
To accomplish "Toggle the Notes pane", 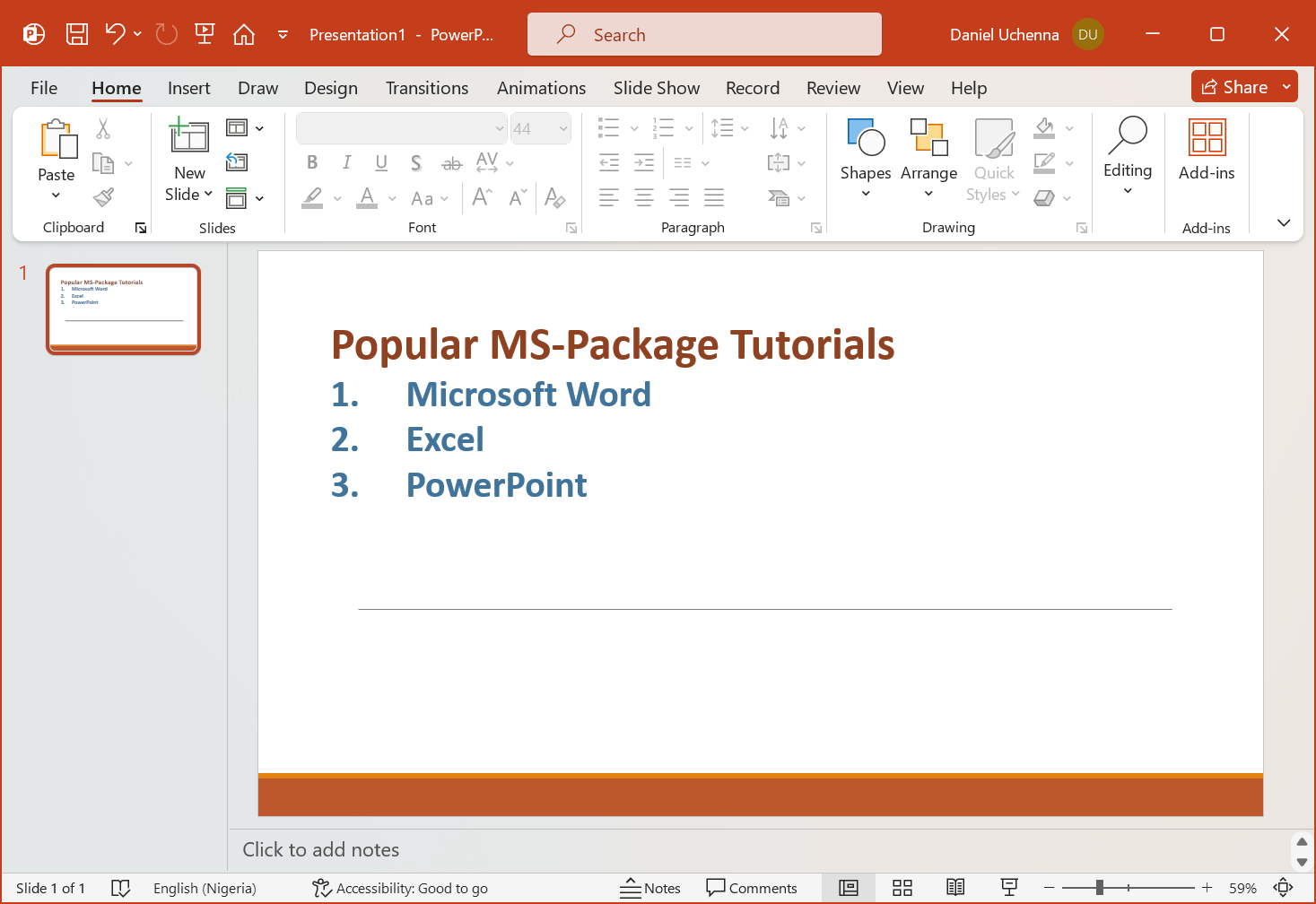I will click(650, 888).
